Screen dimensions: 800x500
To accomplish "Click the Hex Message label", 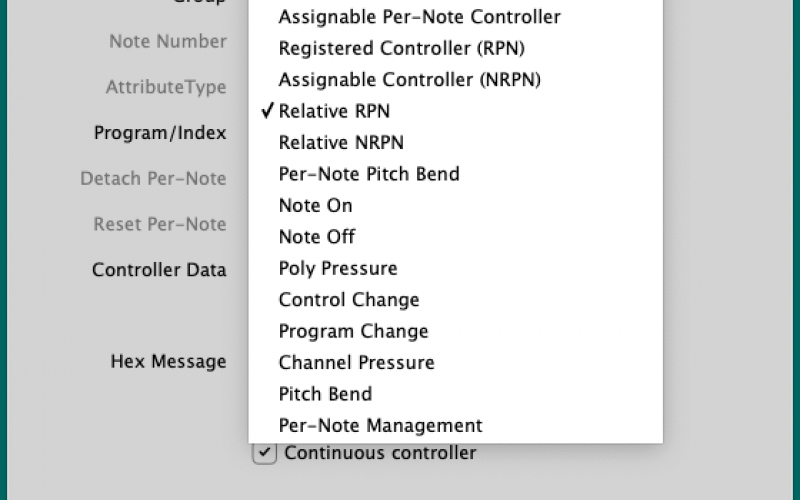I will click(168, 362).
